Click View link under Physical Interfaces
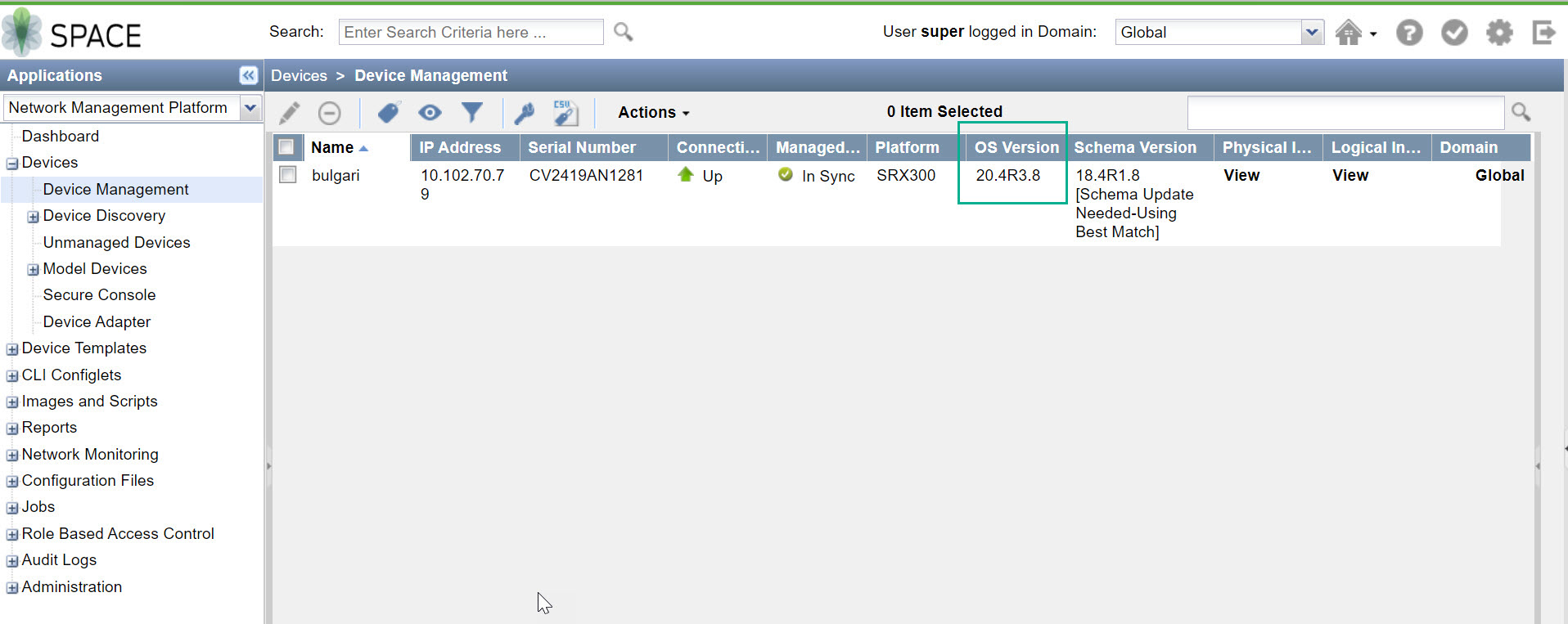This screenshot has height=624, width=1568. click(1241, 175)
